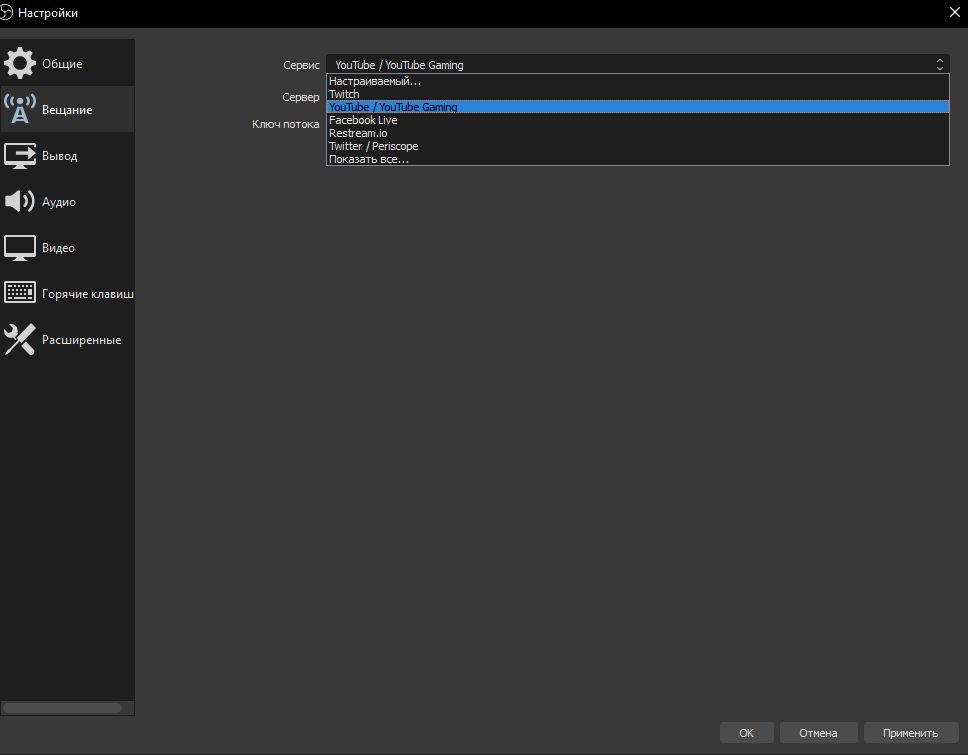Click the General settings gear icon
Screen dimensions: 968x755
point(20,64)
